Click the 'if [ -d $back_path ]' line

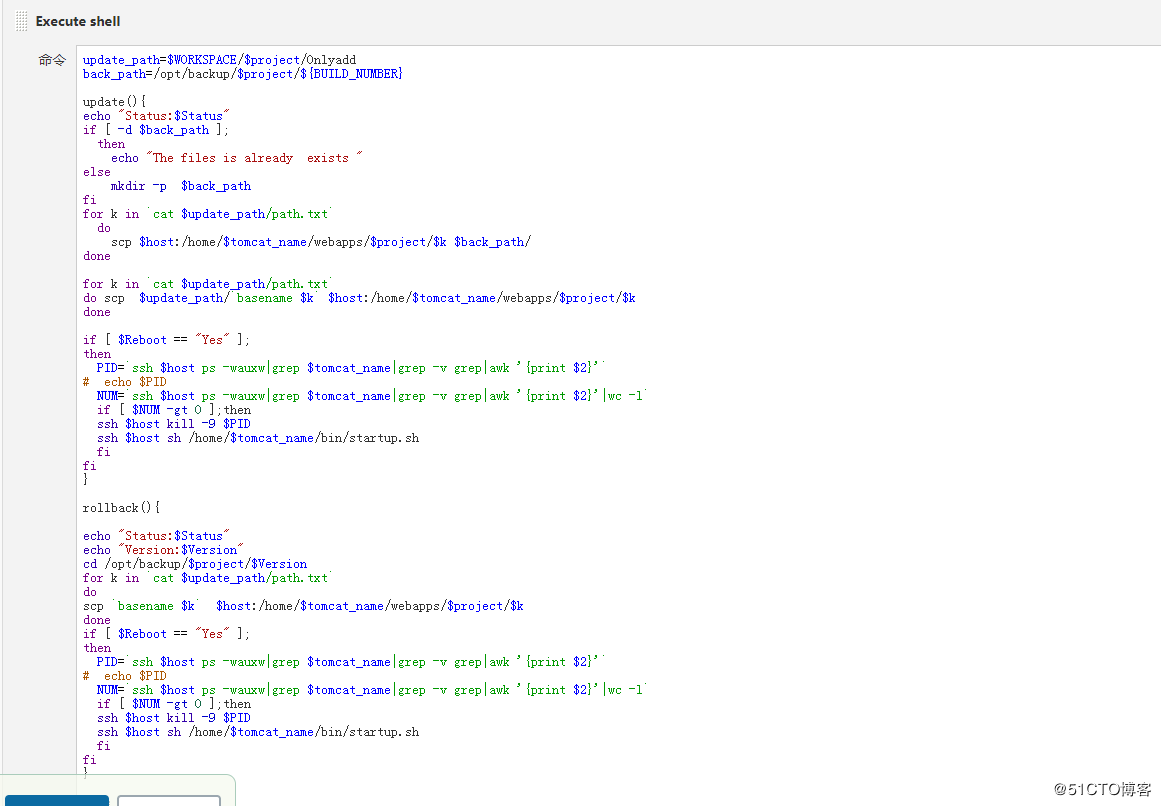tap(156, 130)
